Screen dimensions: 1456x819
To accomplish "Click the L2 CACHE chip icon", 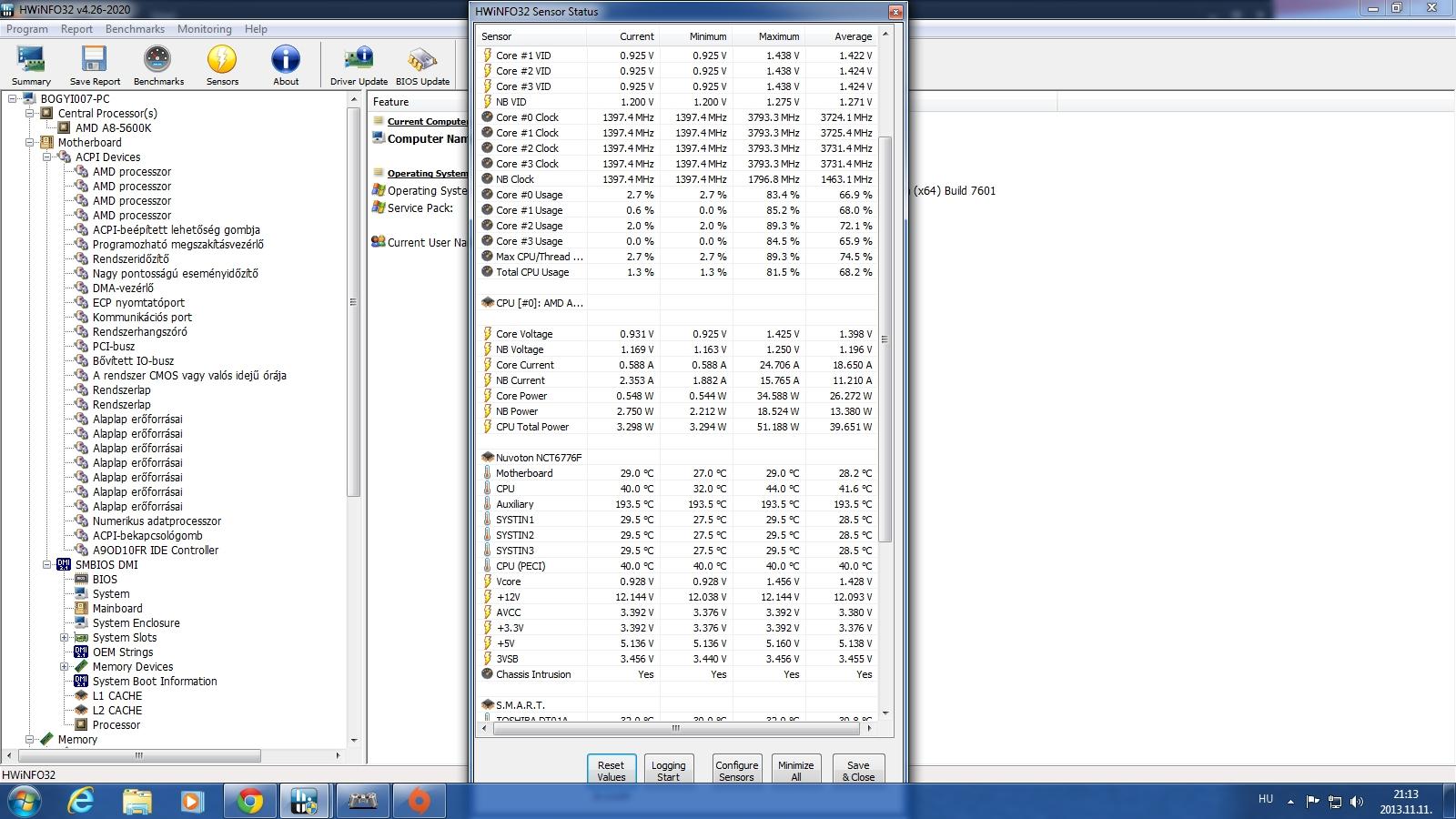I will tap(82, 711).
